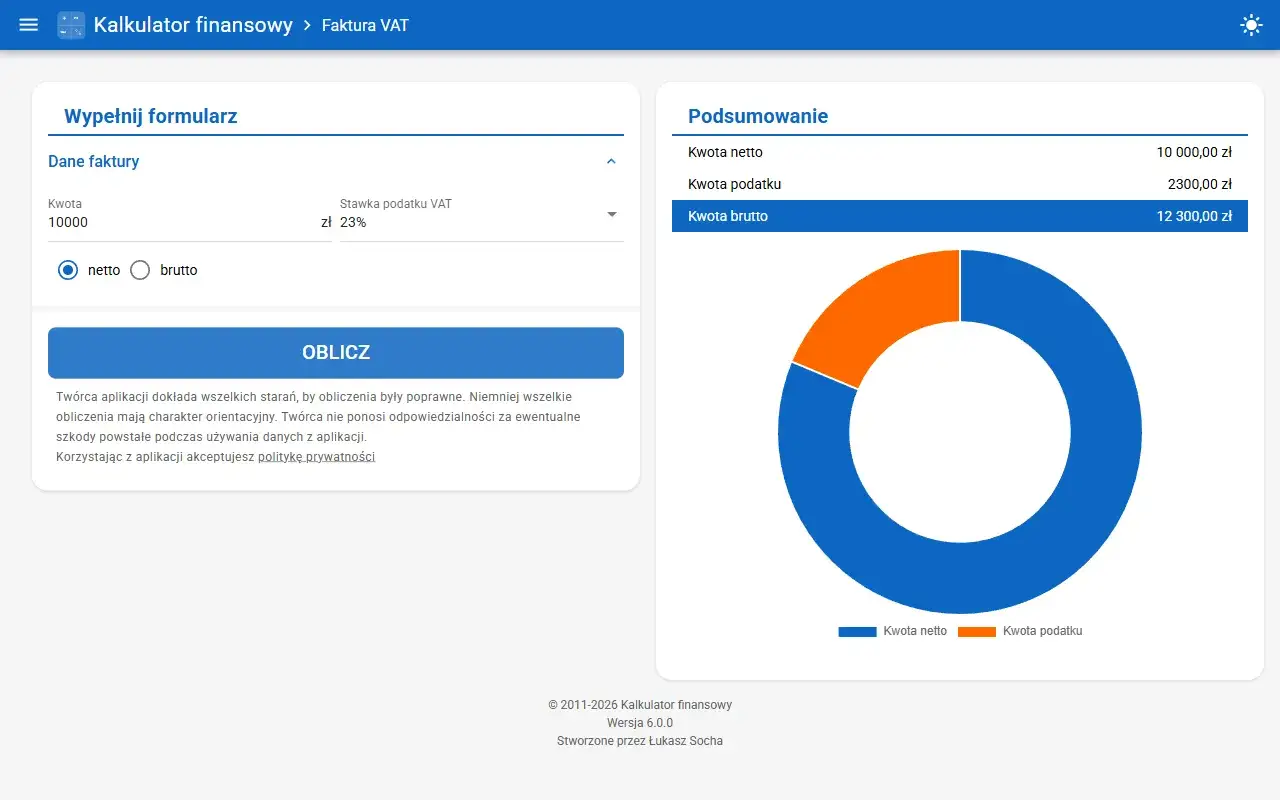Click the Kalkulator finansowy header title
This screenshot has height=800, width=1280.
coord(193,25)
